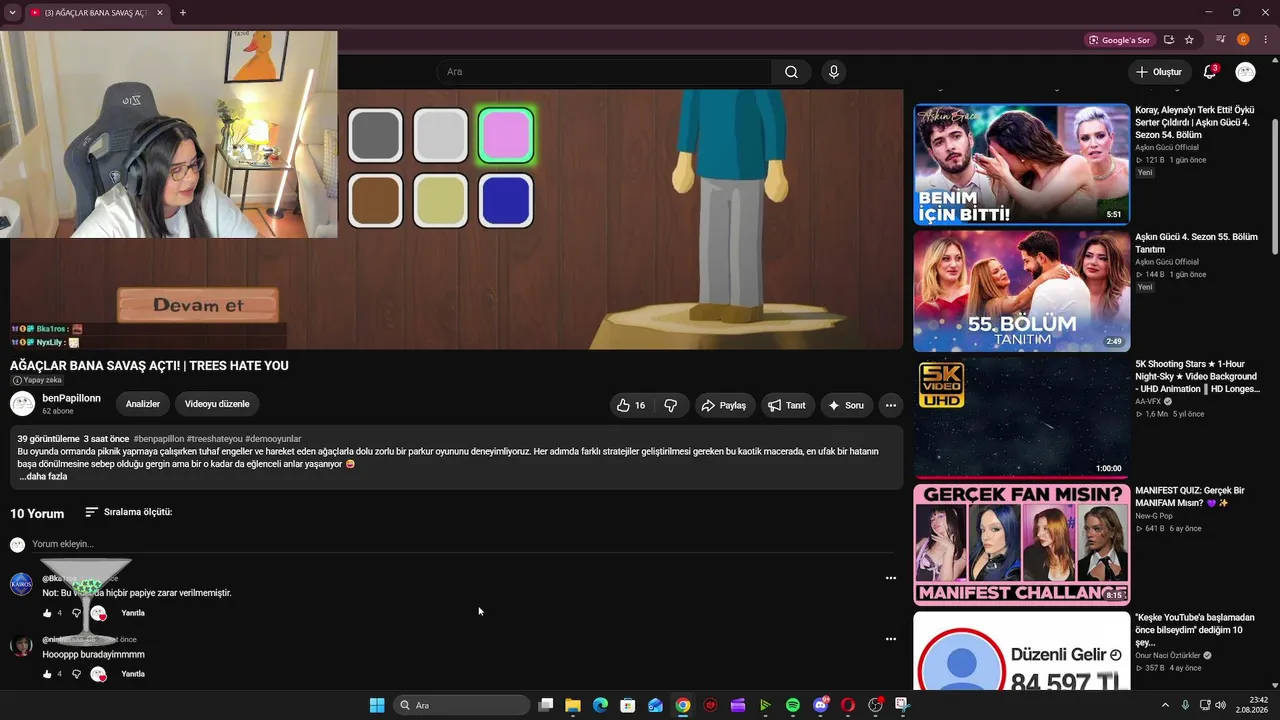
Task: Click the YouTube search magnifier button
Action: (x=791, y=72)
